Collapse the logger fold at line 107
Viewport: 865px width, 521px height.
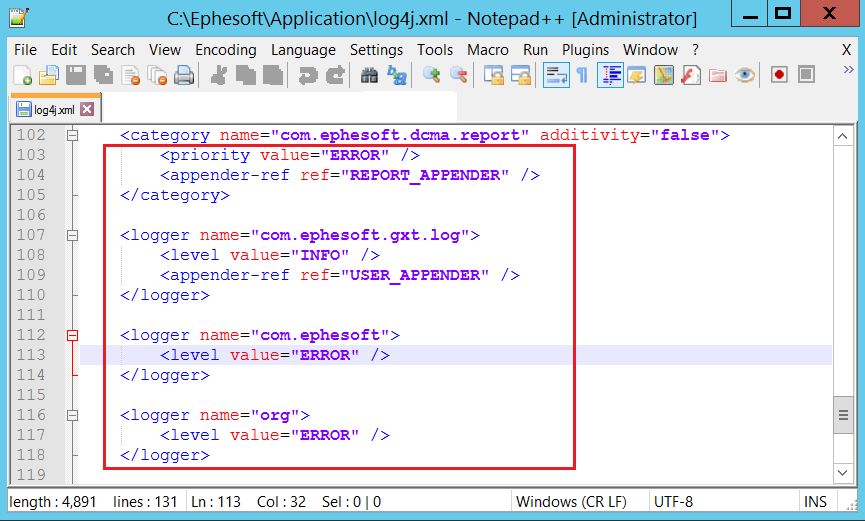point(72,235)
